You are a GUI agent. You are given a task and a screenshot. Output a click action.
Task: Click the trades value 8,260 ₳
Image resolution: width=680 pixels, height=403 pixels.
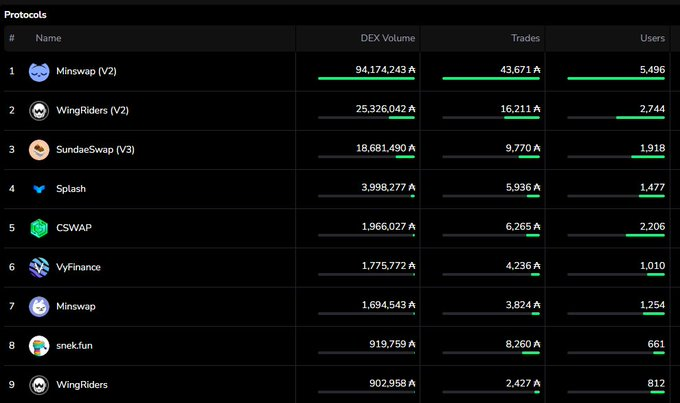pos(523,344)
